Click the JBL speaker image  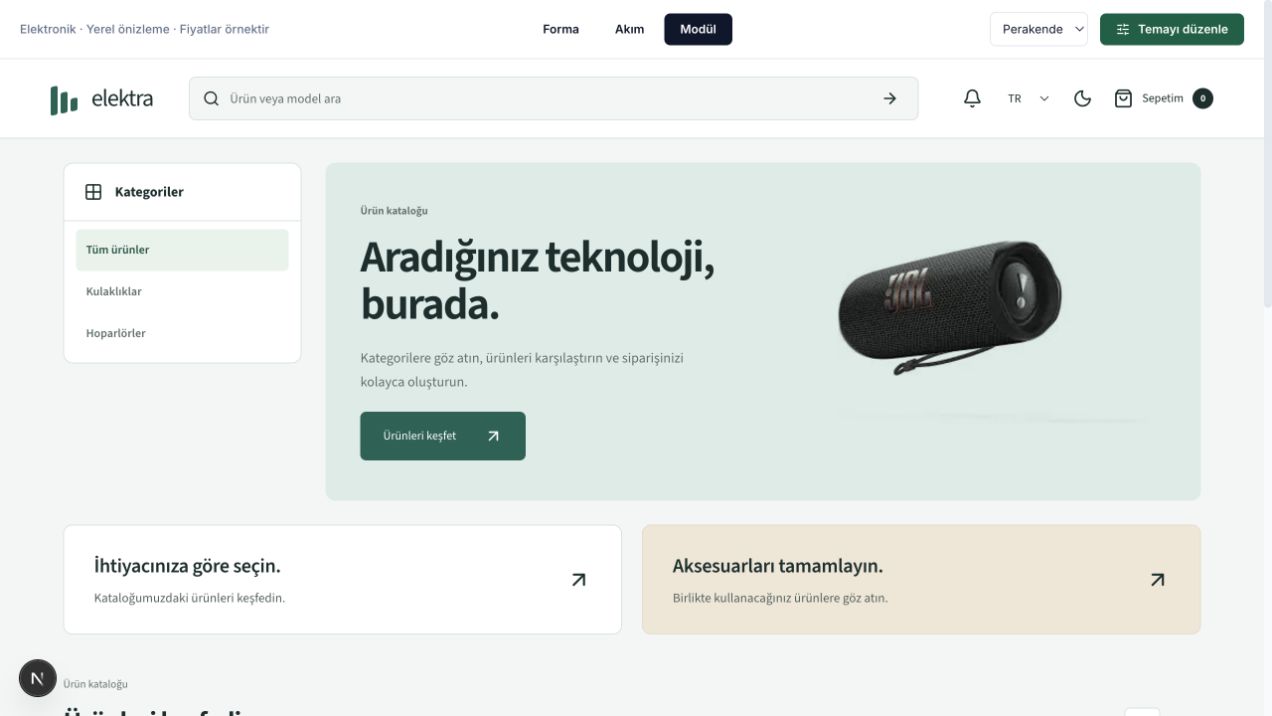948,308
